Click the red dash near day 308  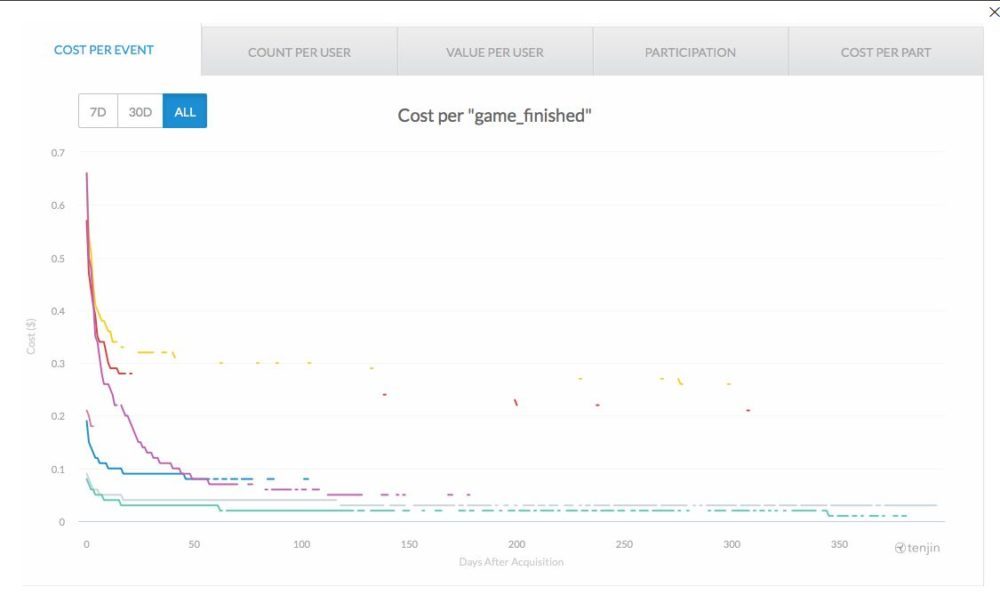click(x=748, y=410)
